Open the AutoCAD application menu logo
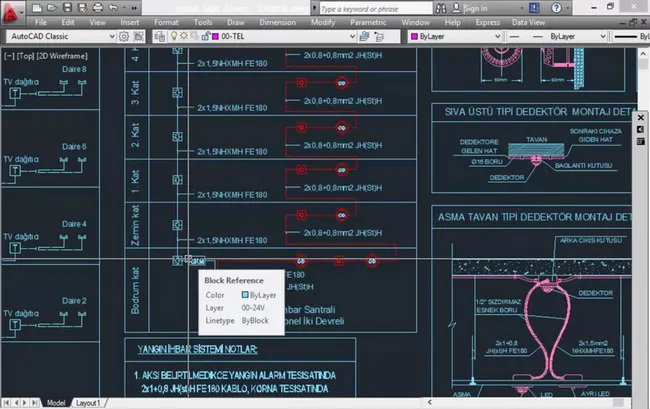Screen dimensions: 650x409 pyautogui.click(x=11, y=12)
